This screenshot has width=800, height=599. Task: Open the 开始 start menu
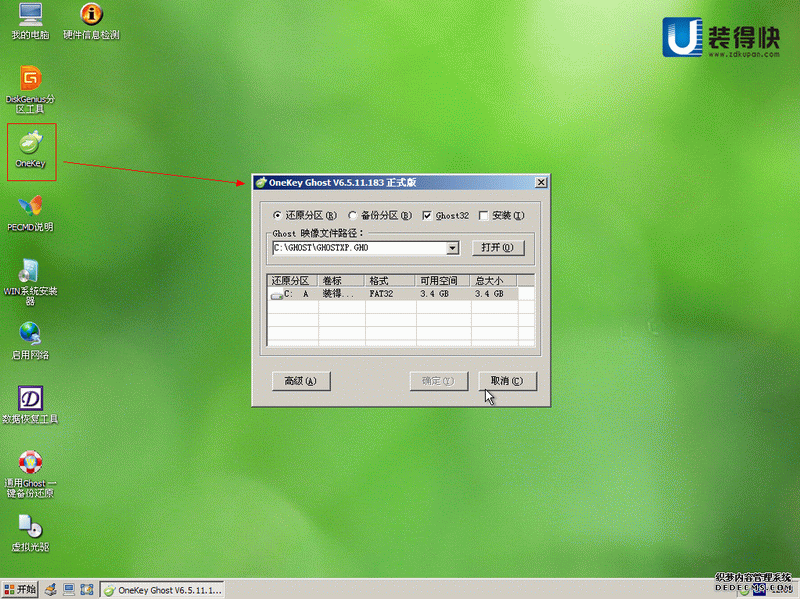(20, 590)
